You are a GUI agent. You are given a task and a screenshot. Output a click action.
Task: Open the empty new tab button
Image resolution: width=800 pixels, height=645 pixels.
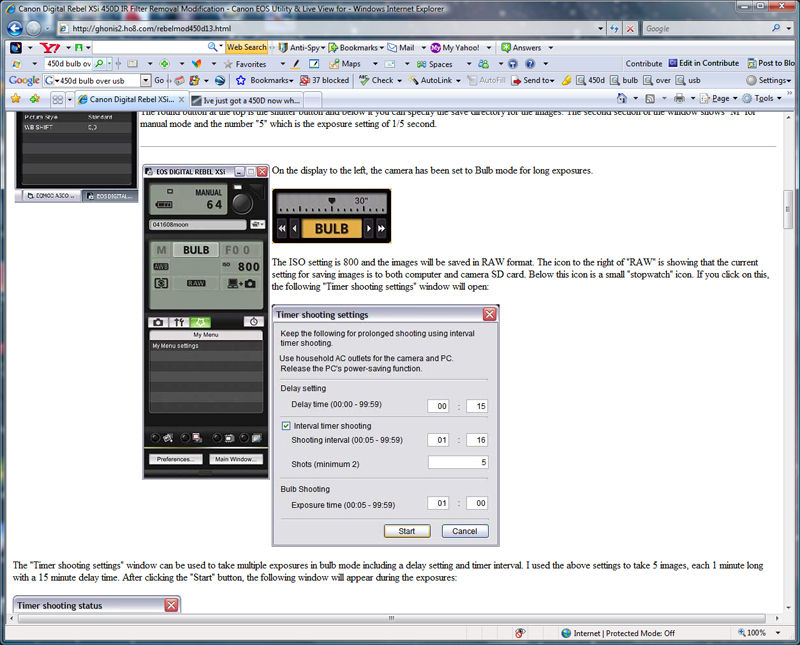click(x=313, y=101)
